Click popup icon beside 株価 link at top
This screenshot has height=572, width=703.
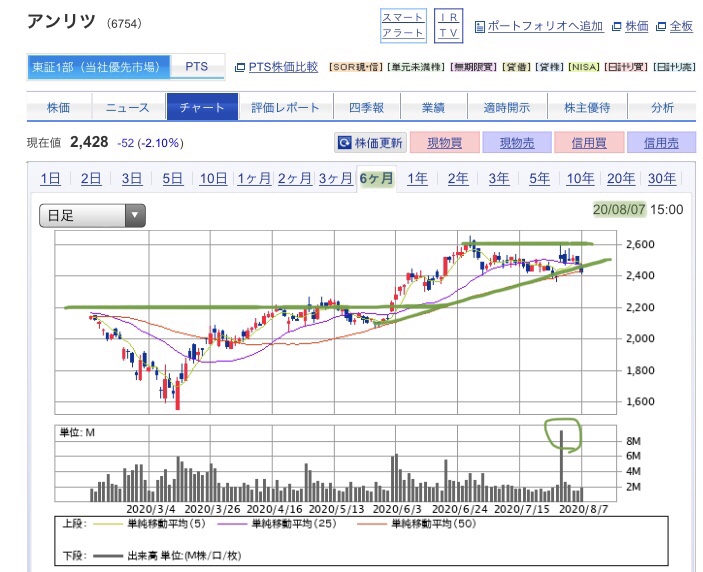pos(617,27)
